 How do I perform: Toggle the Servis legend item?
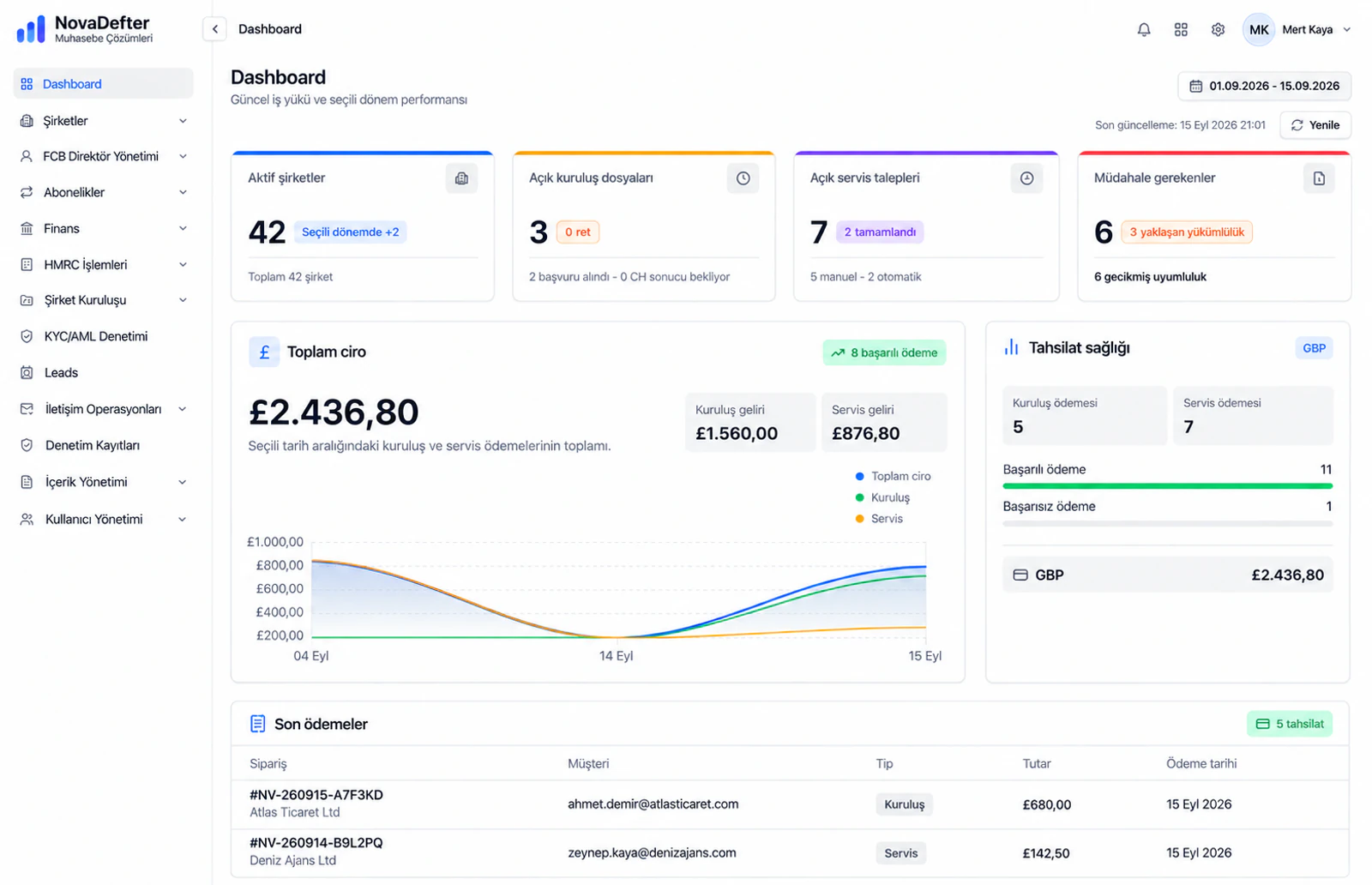[x=879, y=519]
